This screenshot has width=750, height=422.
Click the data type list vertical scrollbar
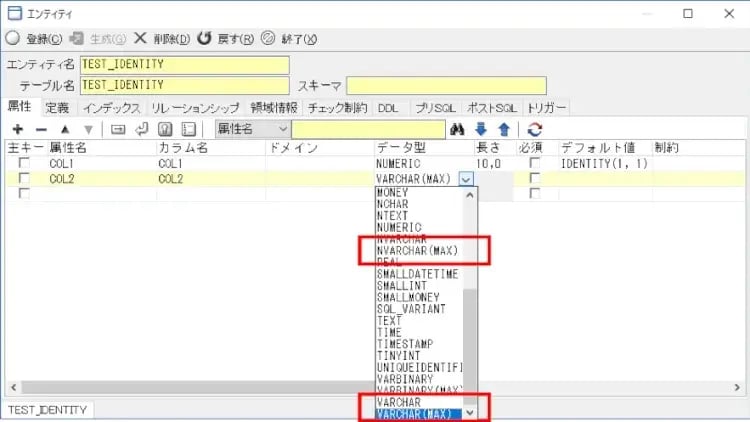[x=471, y=300]
